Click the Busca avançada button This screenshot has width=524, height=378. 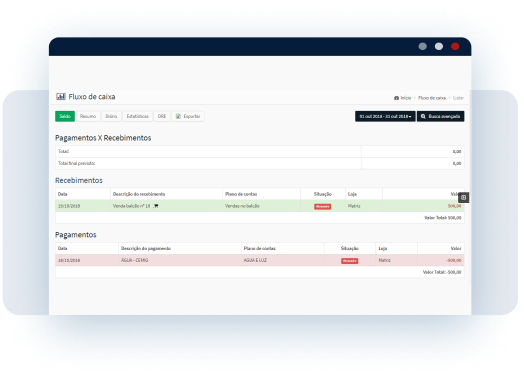pos(440,116)
